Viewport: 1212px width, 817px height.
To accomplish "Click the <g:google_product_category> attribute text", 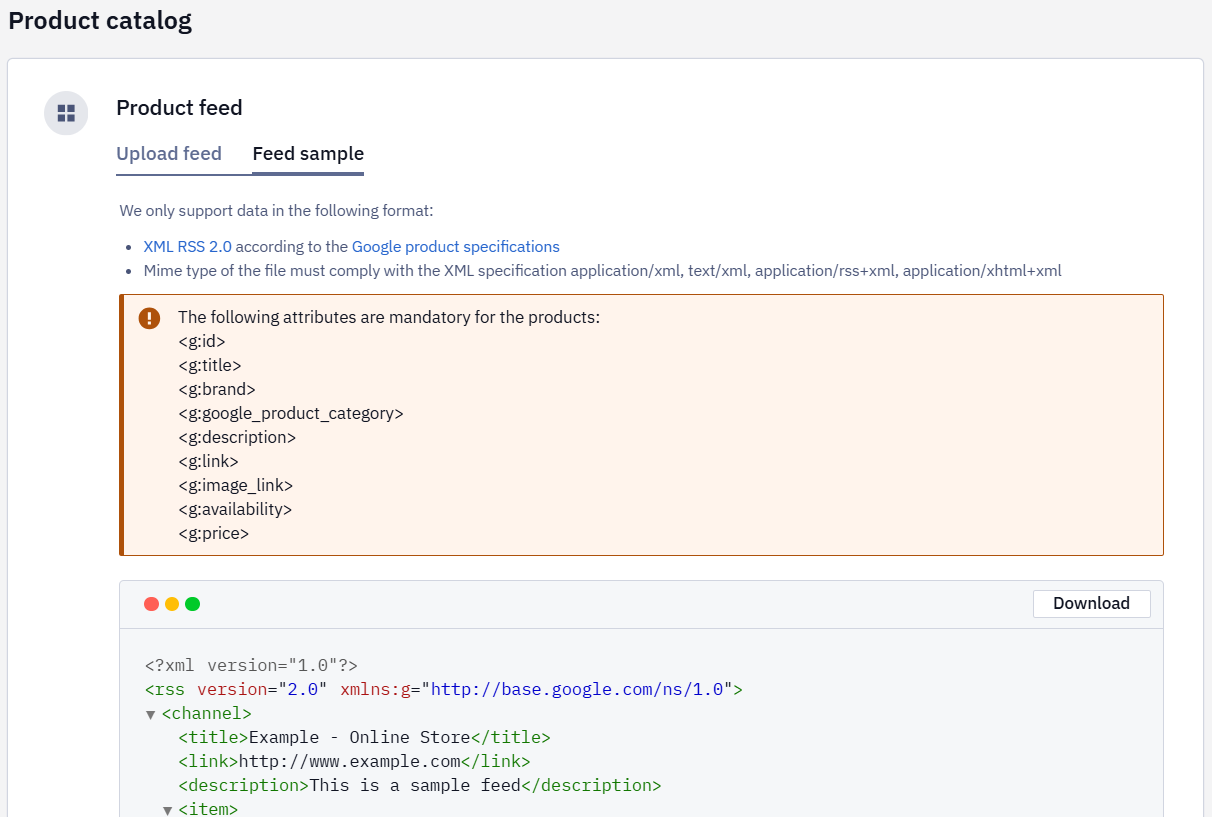I will pos(291,413).
